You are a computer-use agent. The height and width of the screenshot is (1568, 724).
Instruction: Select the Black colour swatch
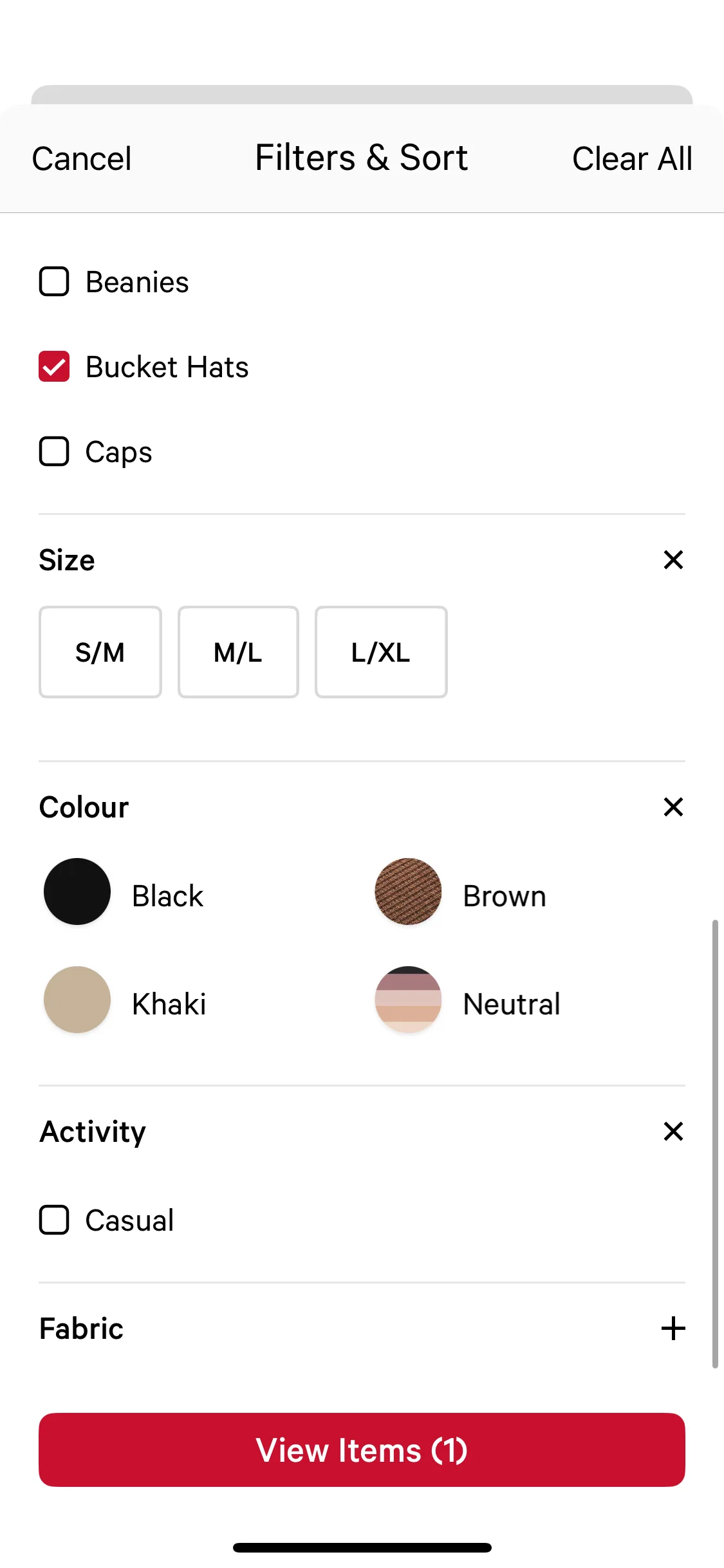tap(77, 892)
